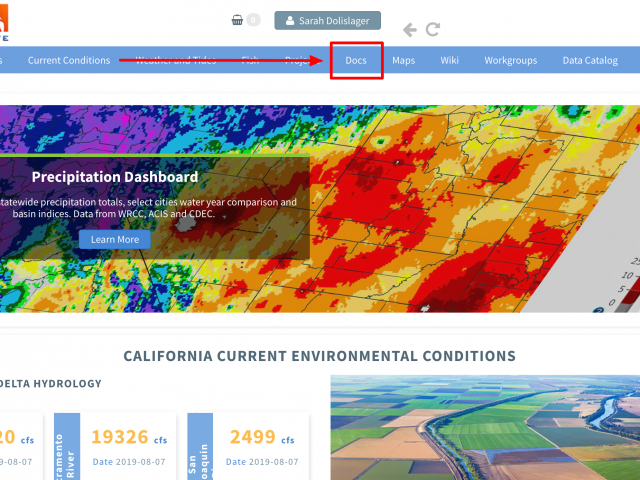Image resolution: width=640 pixels, height=480 pixels.
Task: Click the aerial farmland photo
Action: (485, 427)
